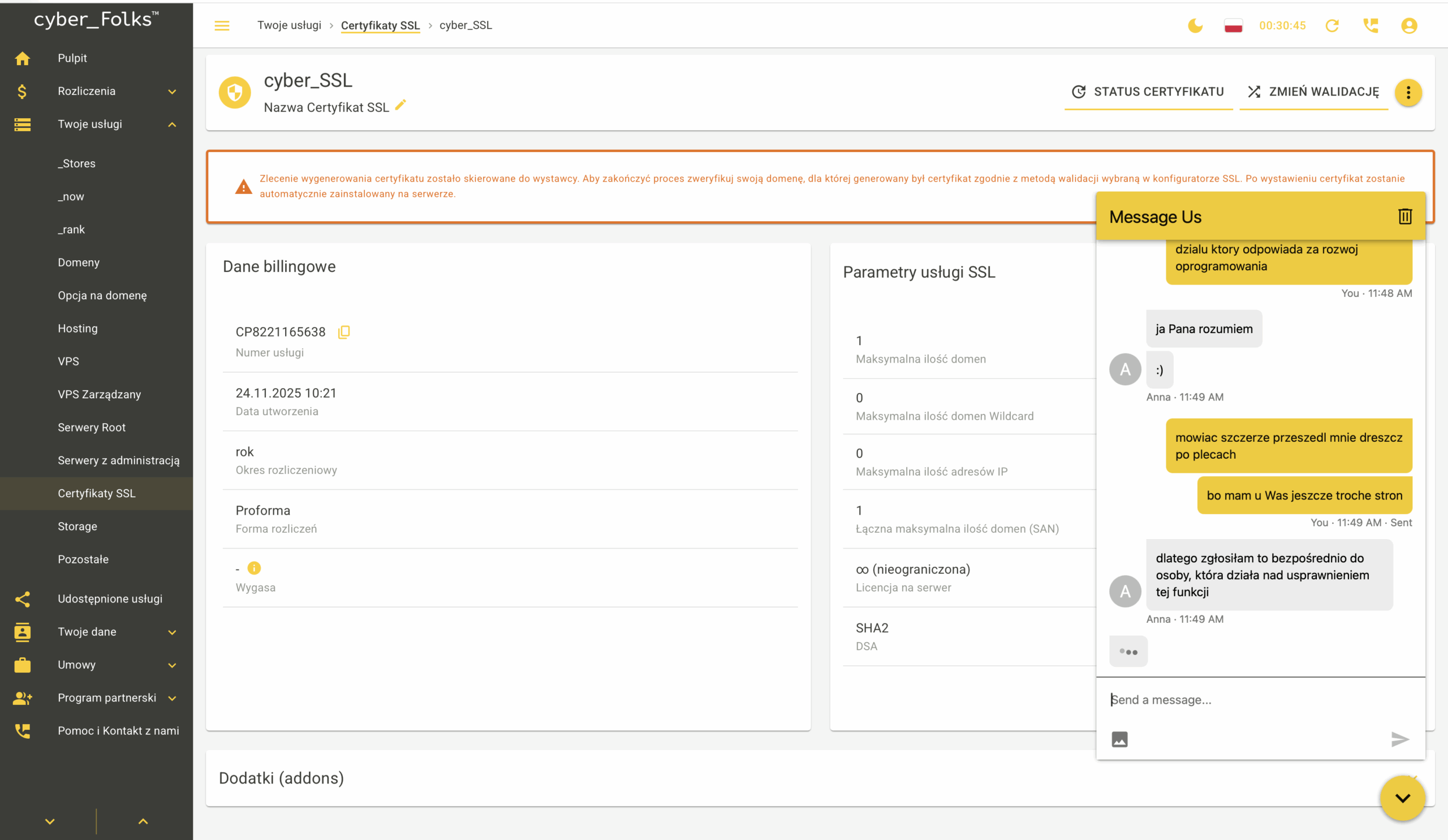The height and width of the screenshot is (840, 1448).
Task: Expand the Rozliczenia sidebar section
Action: [x=172, y=92]
